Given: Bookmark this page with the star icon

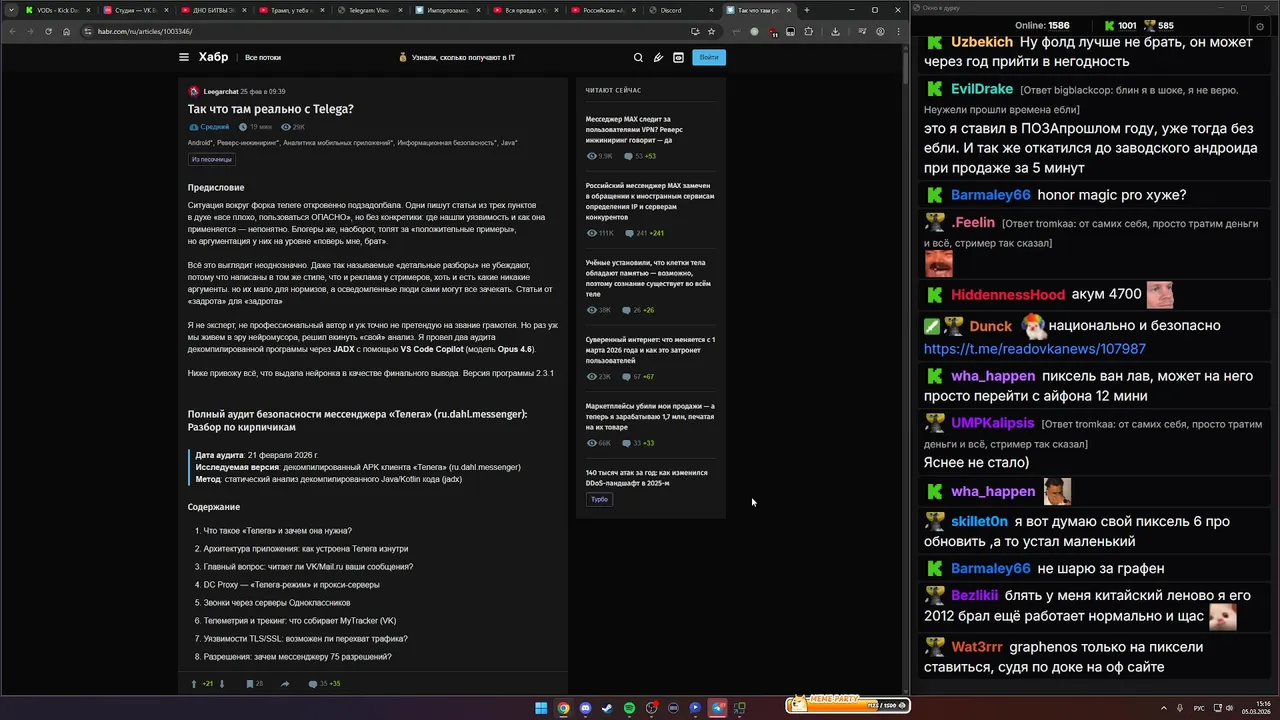Looking at the screenshot, I should tap(711, 31).
